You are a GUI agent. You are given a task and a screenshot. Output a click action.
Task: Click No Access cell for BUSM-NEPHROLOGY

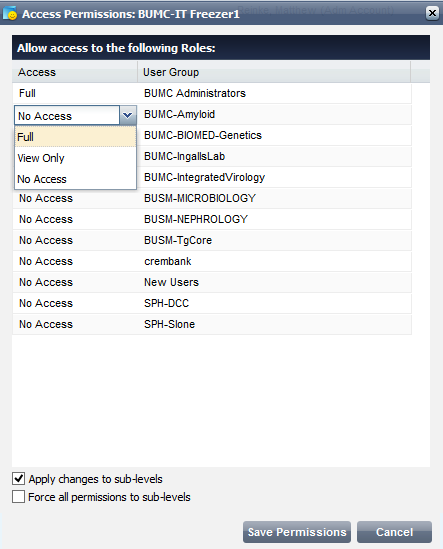pyautogui.click(x=75, y=219)
